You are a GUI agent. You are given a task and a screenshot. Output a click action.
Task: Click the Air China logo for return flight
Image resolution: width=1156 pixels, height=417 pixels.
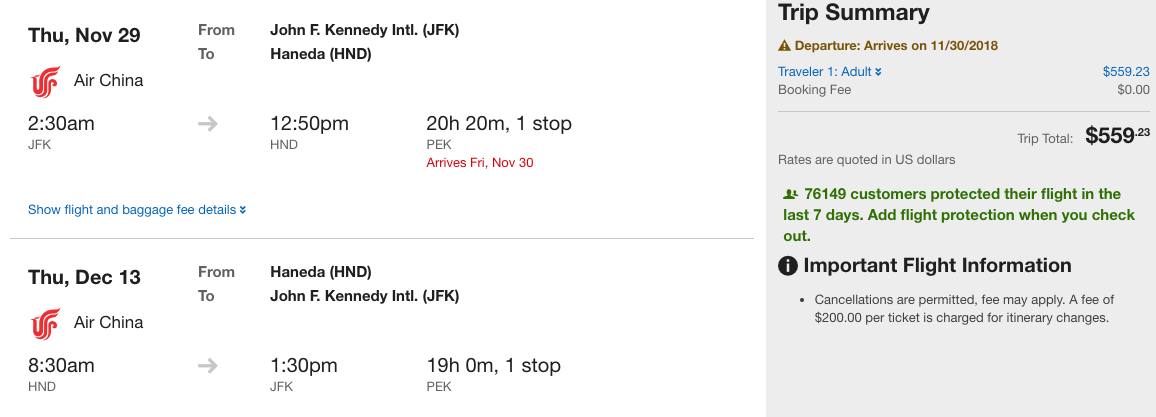tap(46, 324)
